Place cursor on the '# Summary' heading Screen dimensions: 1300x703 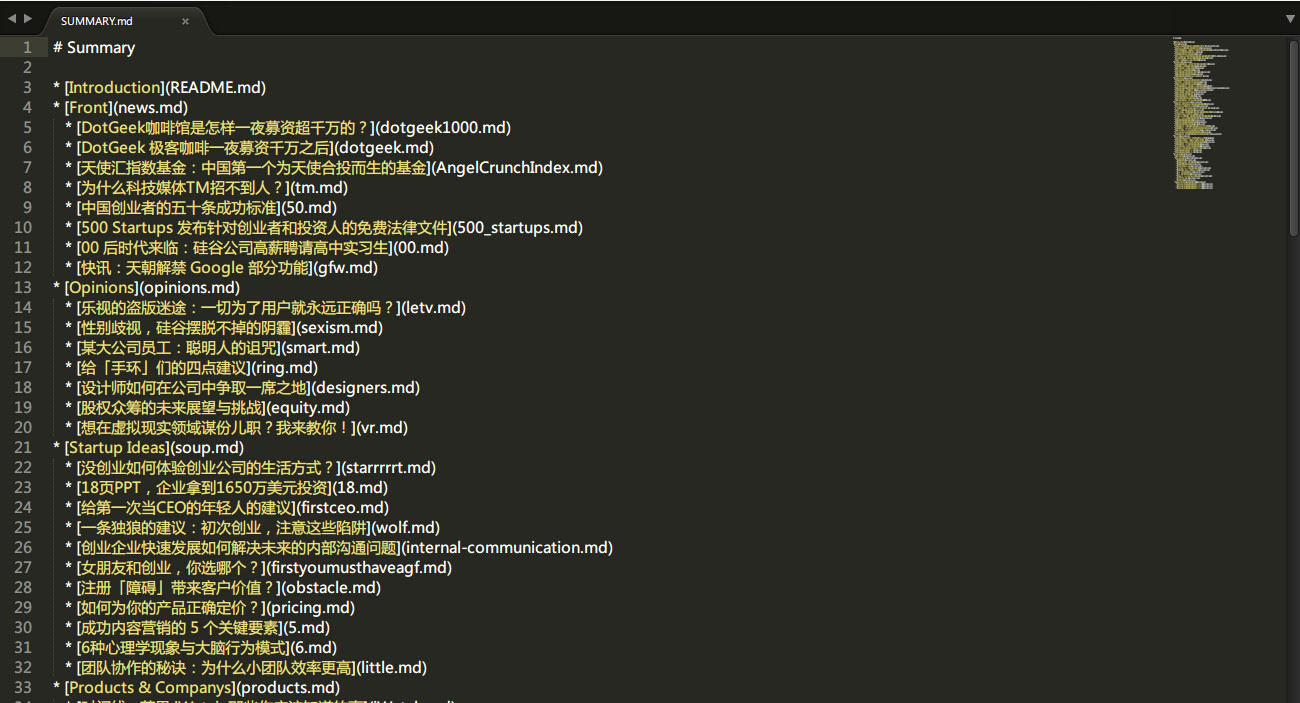pos(94,48)
